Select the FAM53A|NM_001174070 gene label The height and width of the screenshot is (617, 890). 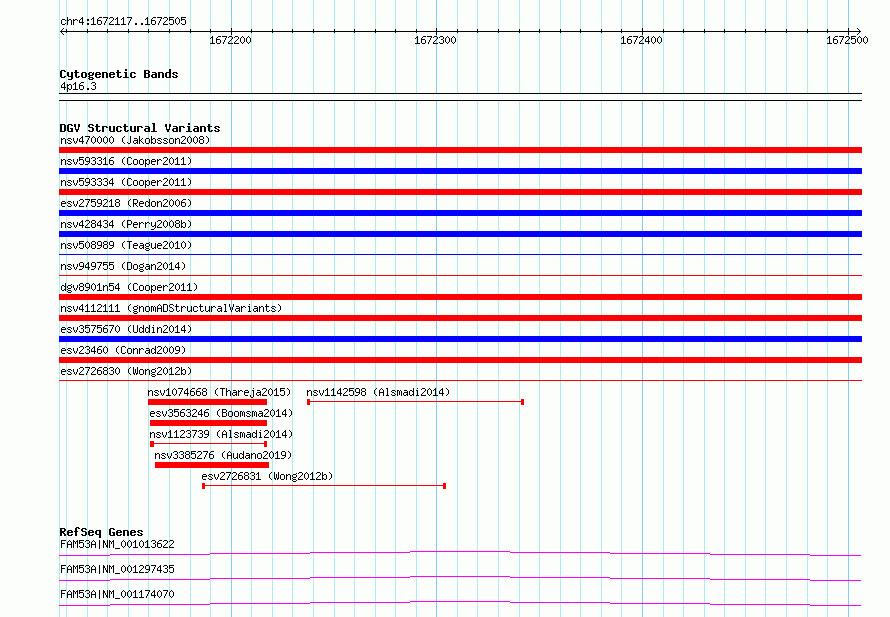point(117,594)
